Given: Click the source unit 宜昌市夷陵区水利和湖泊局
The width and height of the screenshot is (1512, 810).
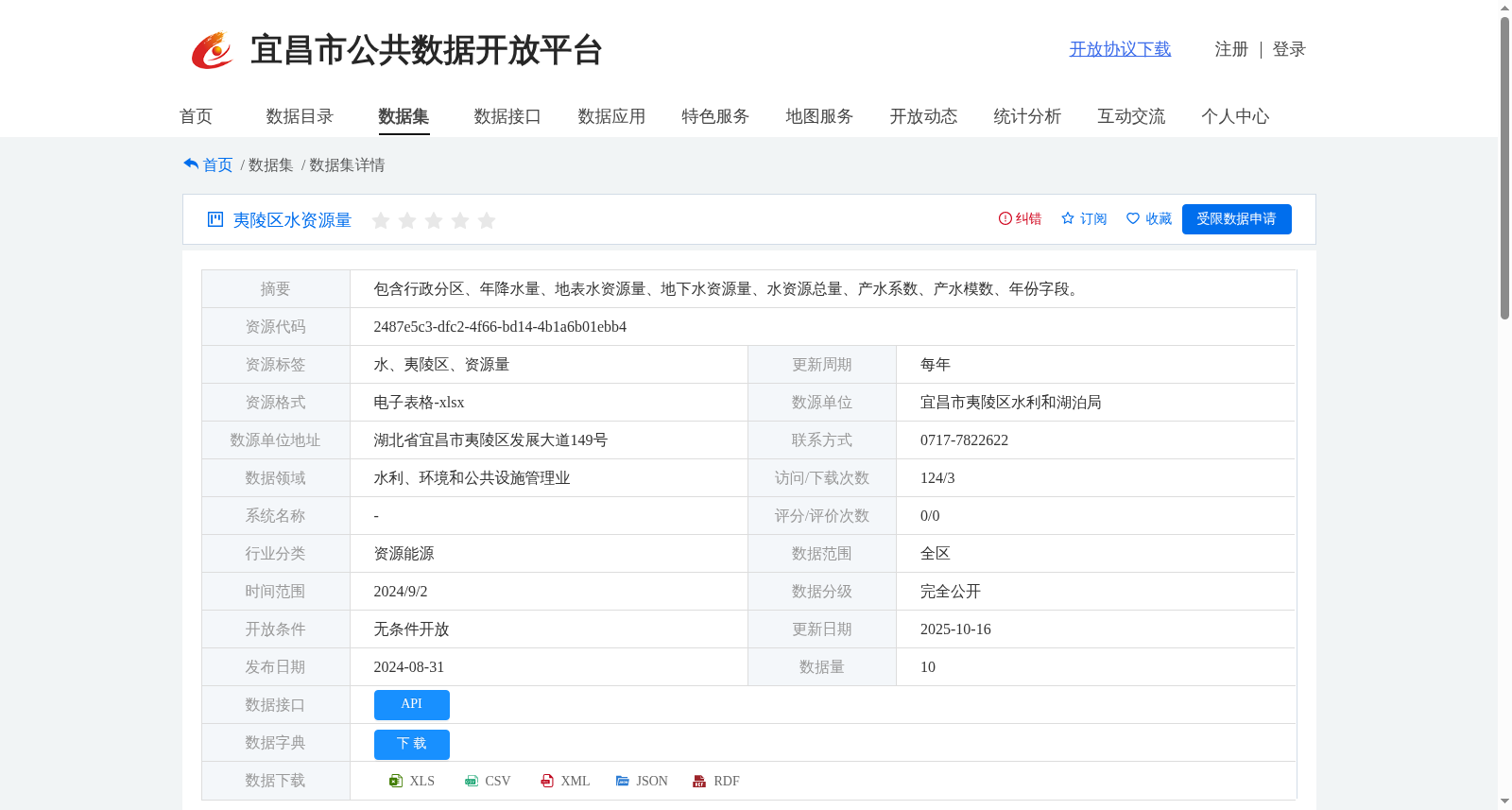Looking at the screenshot, I should pyautogui.click(x=1011, y=403).
